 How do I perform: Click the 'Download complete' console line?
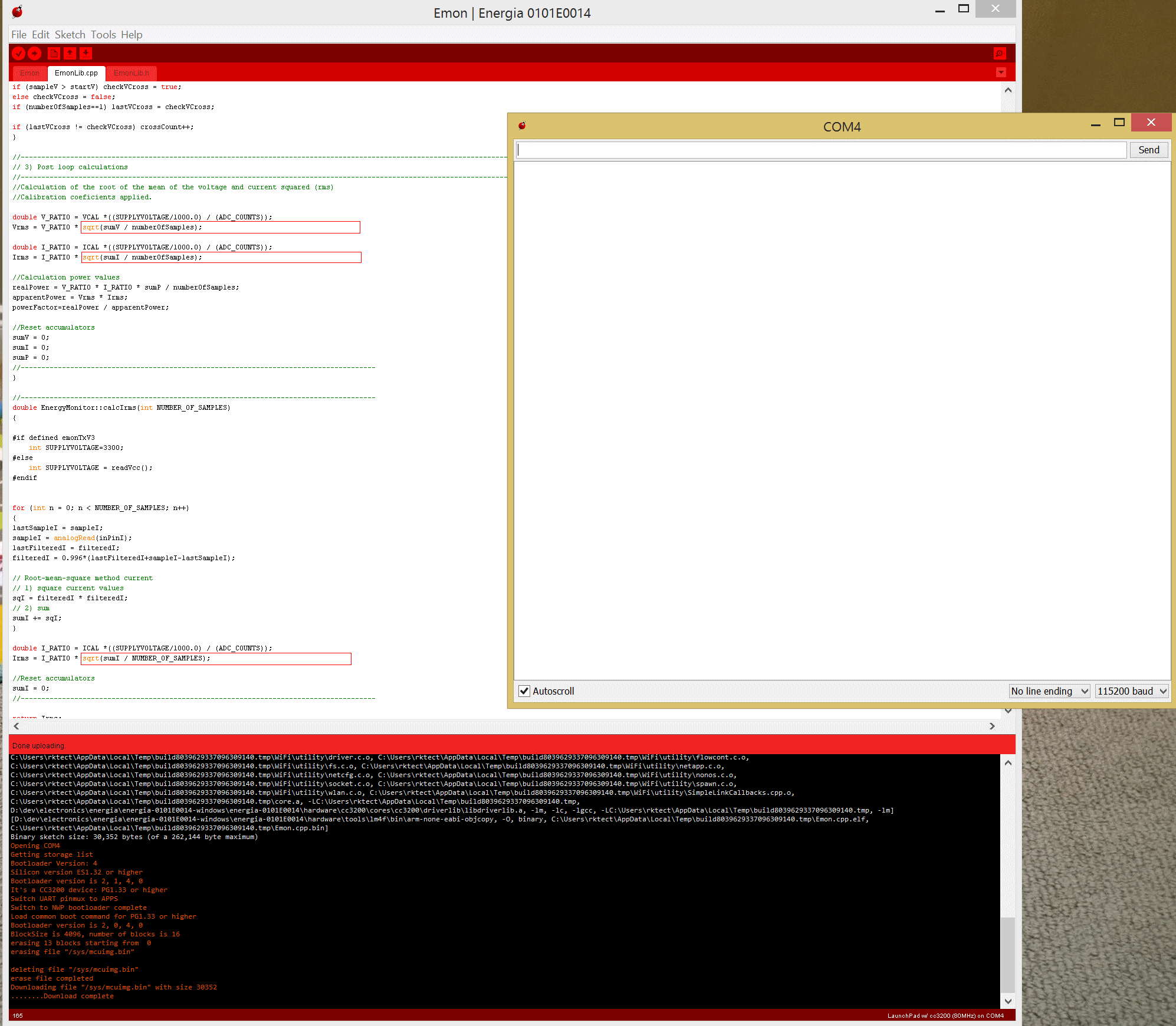(x=62, y=996)
